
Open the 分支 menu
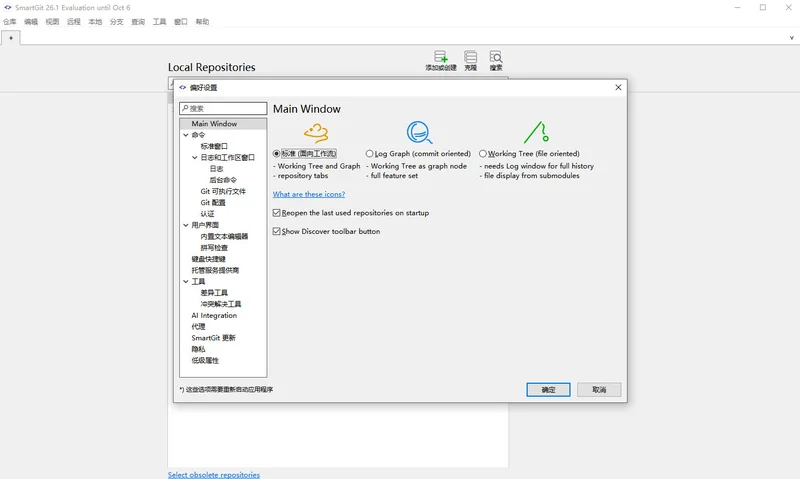tap(117, 21)
